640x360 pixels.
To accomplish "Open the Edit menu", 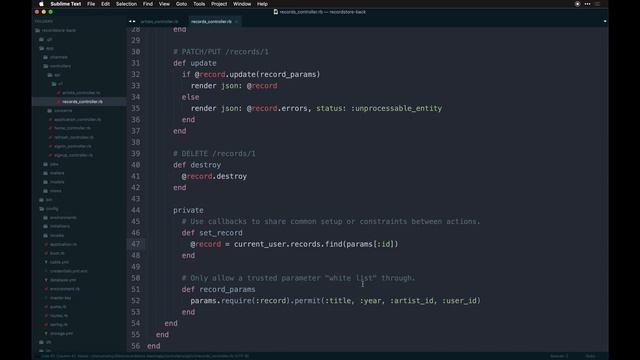I will (x=105, y=4).
